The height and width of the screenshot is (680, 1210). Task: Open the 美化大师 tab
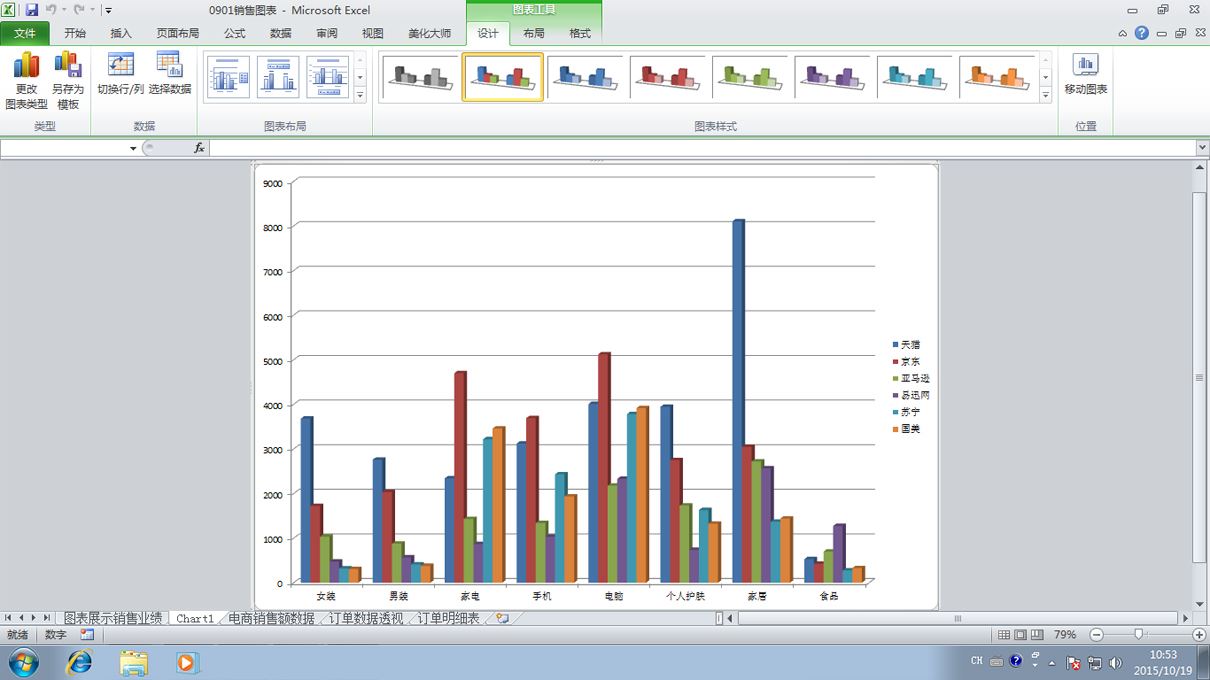pyautogui.click(x=430, y=33)
